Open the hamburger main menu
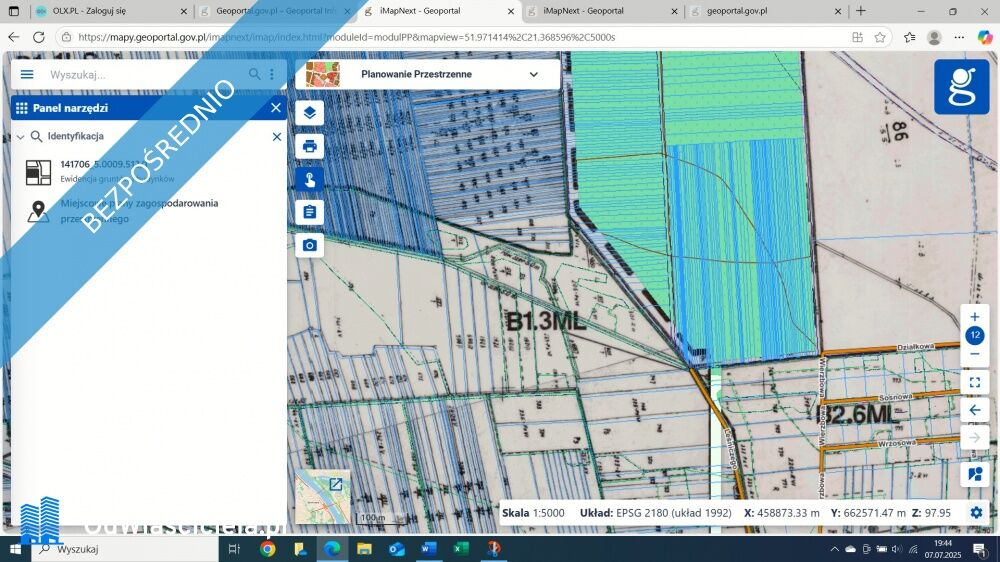1000x562 pixels. click(27, 74)
